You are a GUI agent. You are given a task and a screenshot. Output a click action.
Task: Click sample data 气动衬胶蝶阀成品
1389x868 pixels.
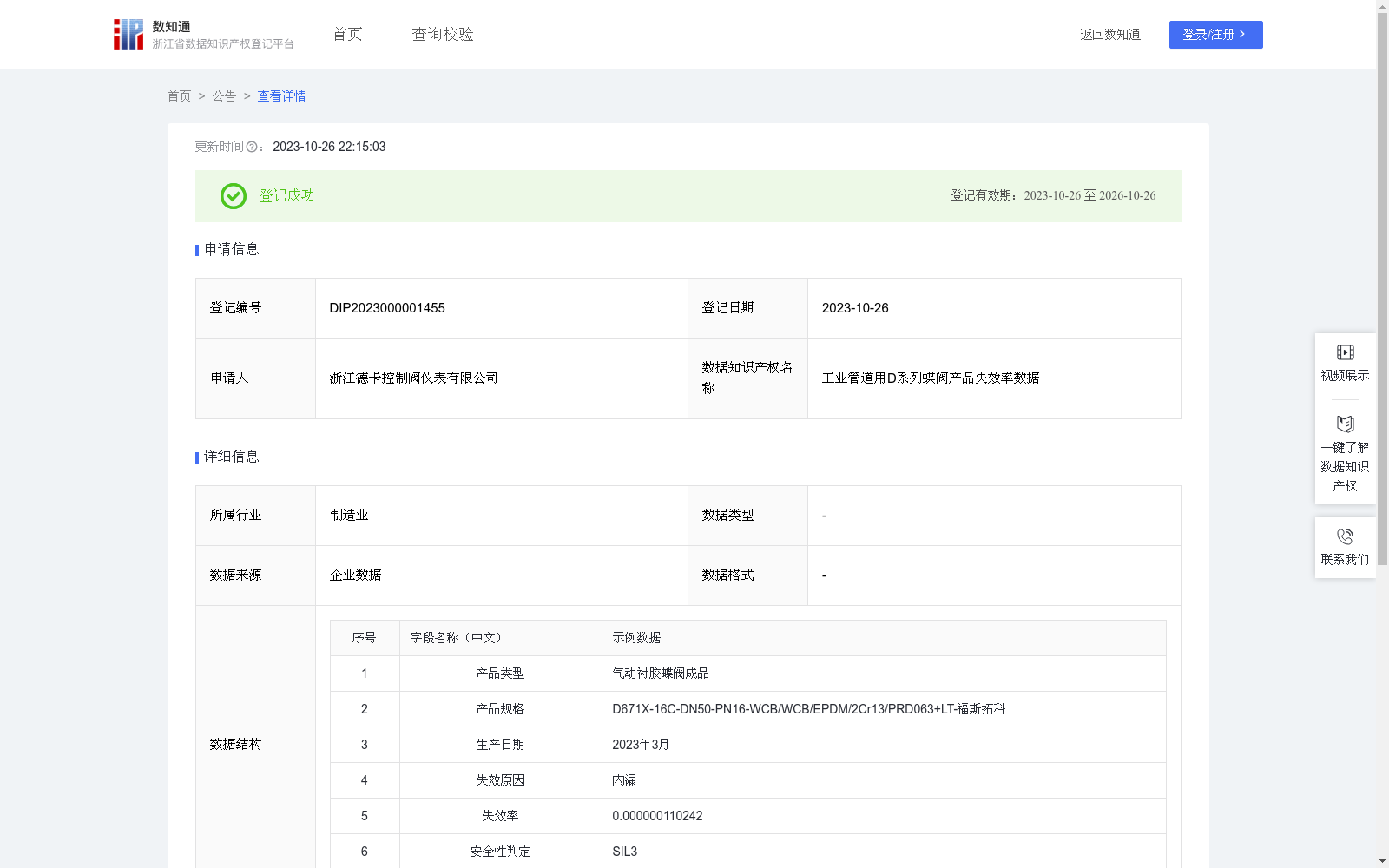click(x=661, y=674)
